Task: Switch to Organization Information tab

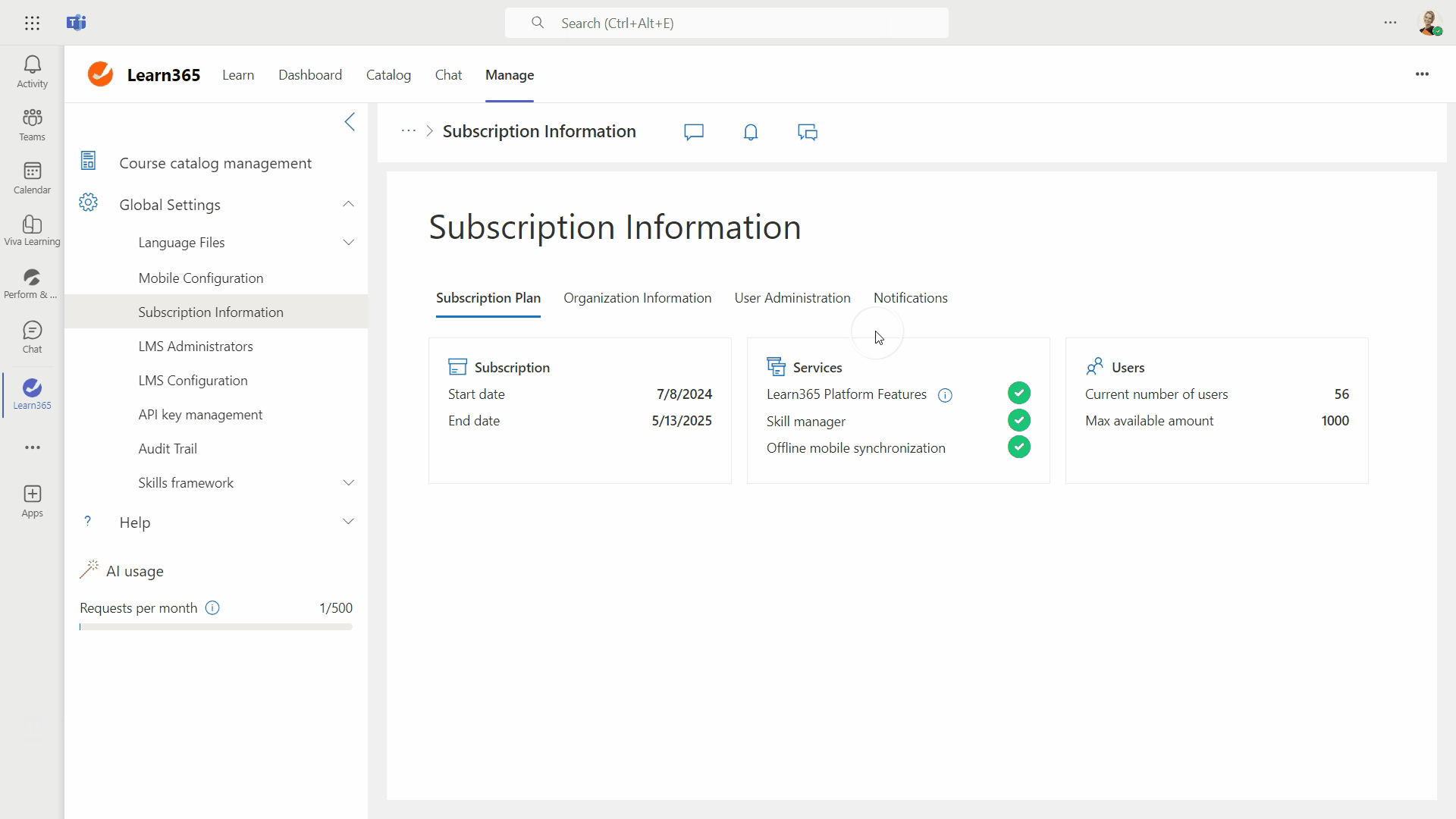Action: click(637, 298)
